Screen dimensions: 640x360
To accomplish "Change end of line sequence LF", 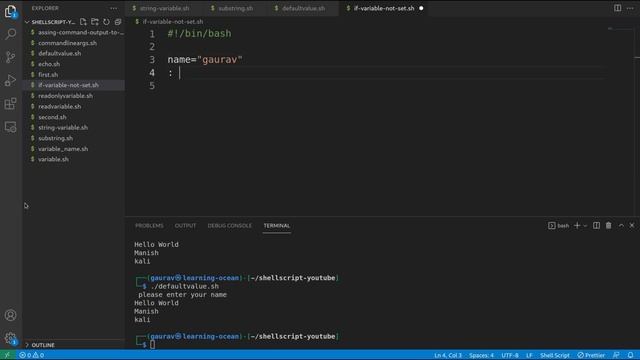I will pyautogui.click(x=529, y=355).
